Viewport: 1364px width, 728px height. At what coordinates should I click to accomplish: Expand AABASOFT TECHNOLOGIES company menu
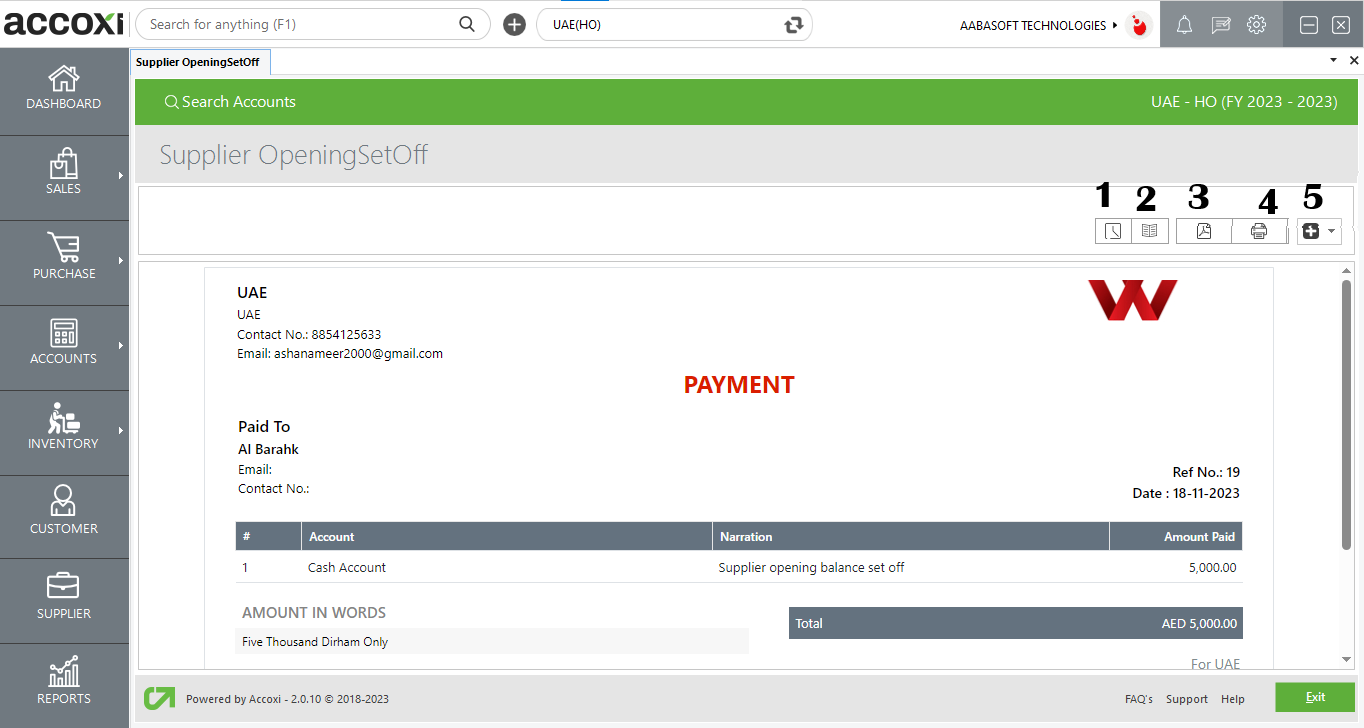(1038, 25)
